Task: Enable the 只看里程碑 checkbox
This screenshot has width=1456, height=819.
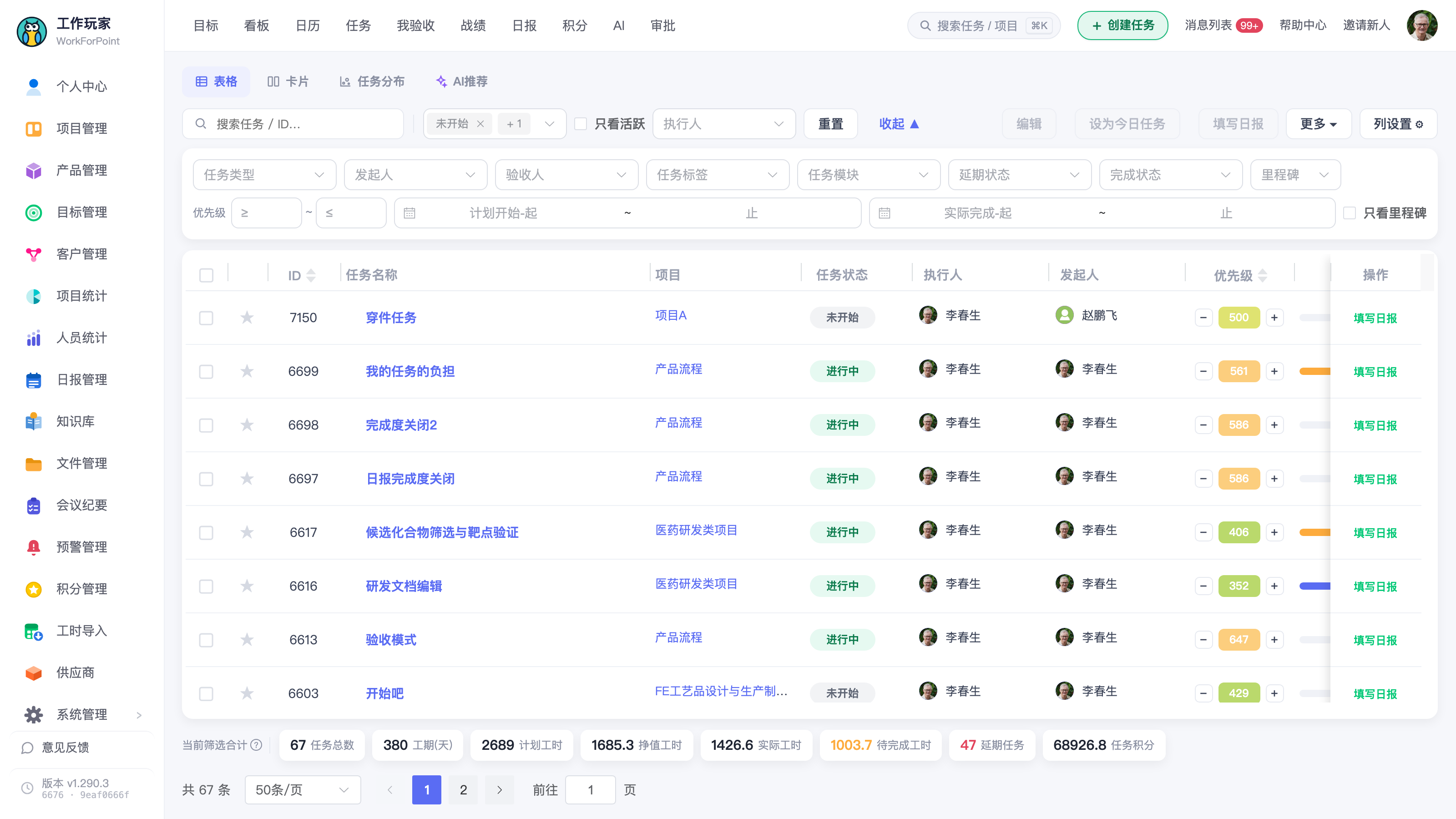Action: pyautogui.click(x=1349, y=212)
